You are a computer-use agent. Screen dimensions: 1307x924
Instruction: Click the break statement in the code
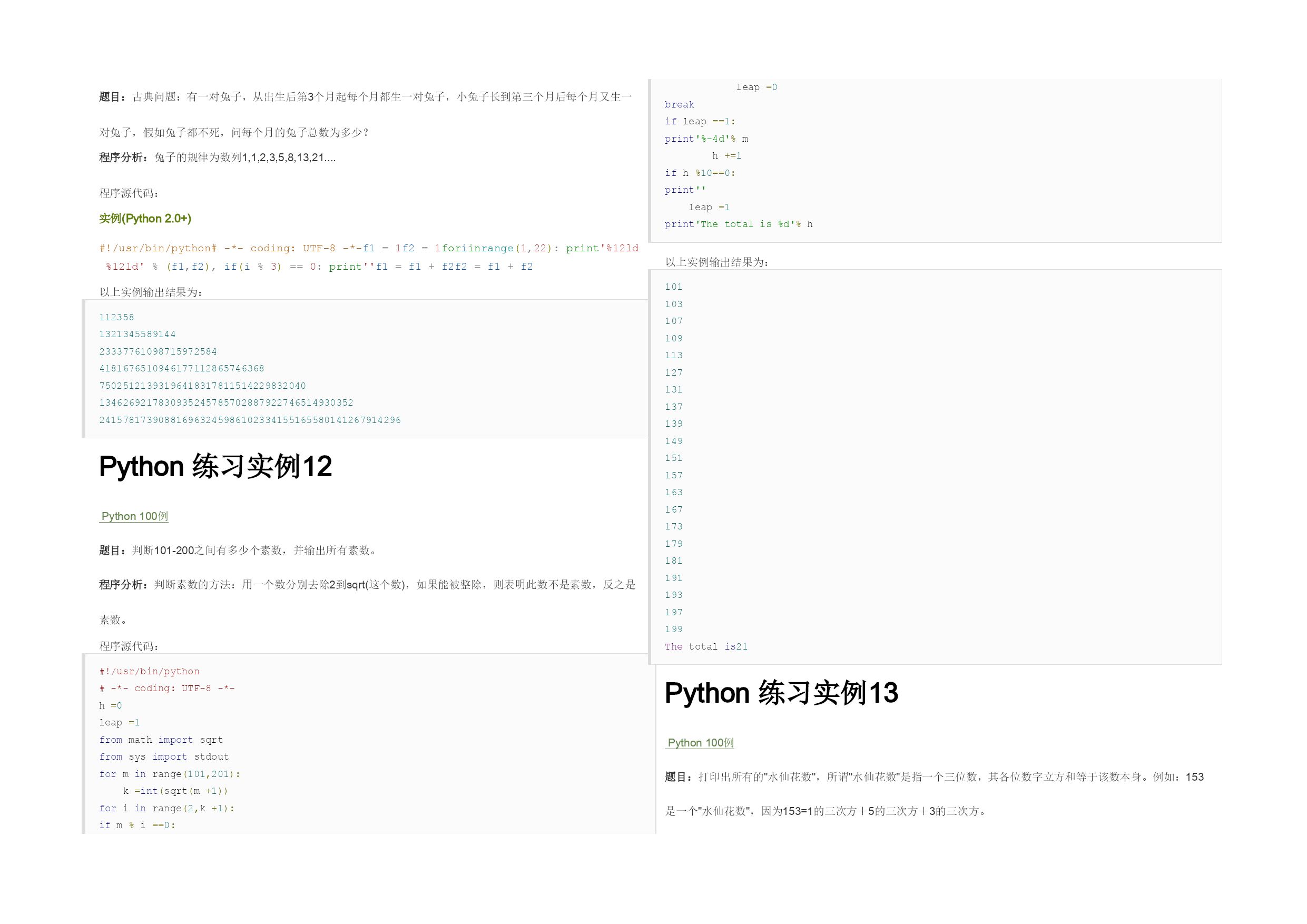click(679, 105)
